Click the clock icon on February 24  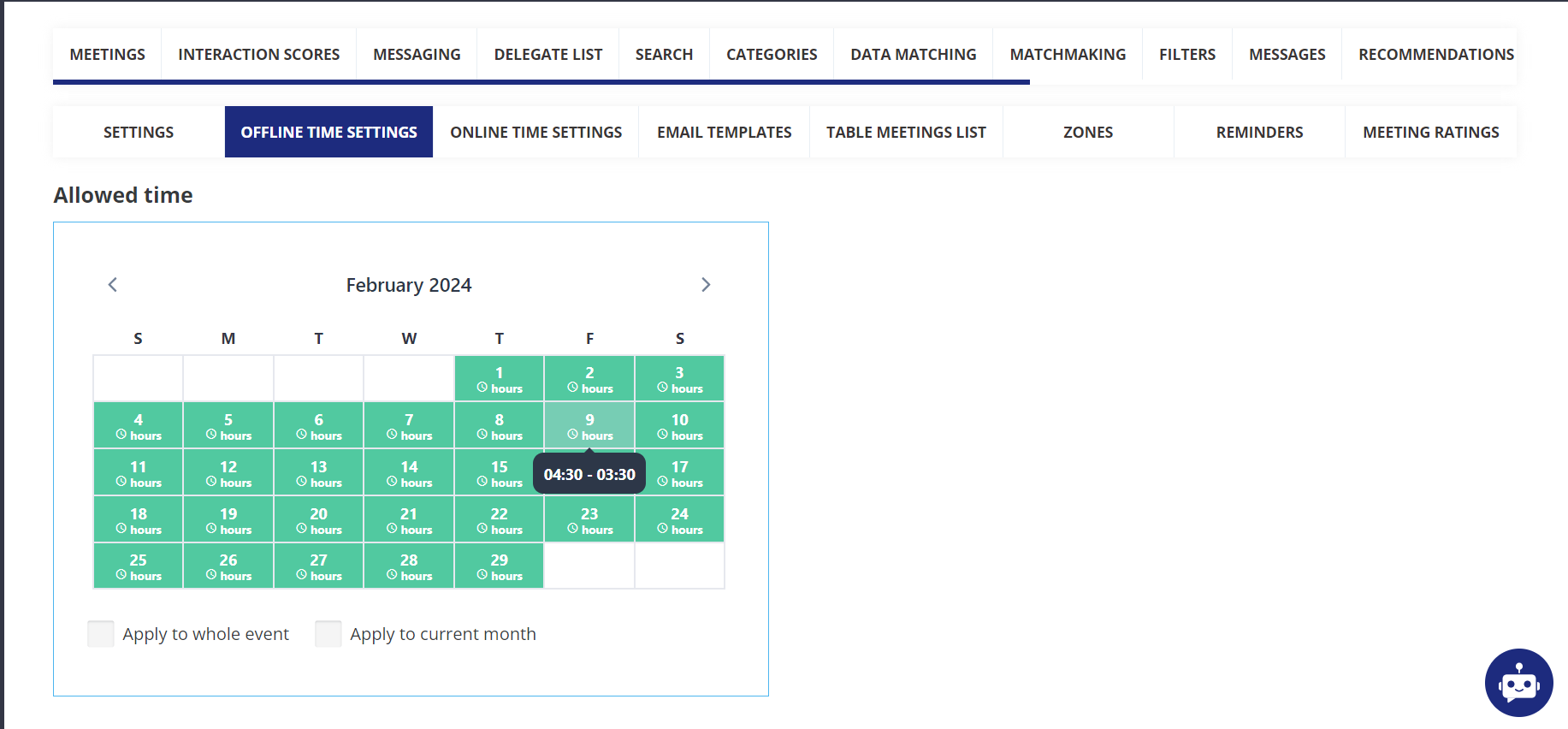click(x=663, y=529)
